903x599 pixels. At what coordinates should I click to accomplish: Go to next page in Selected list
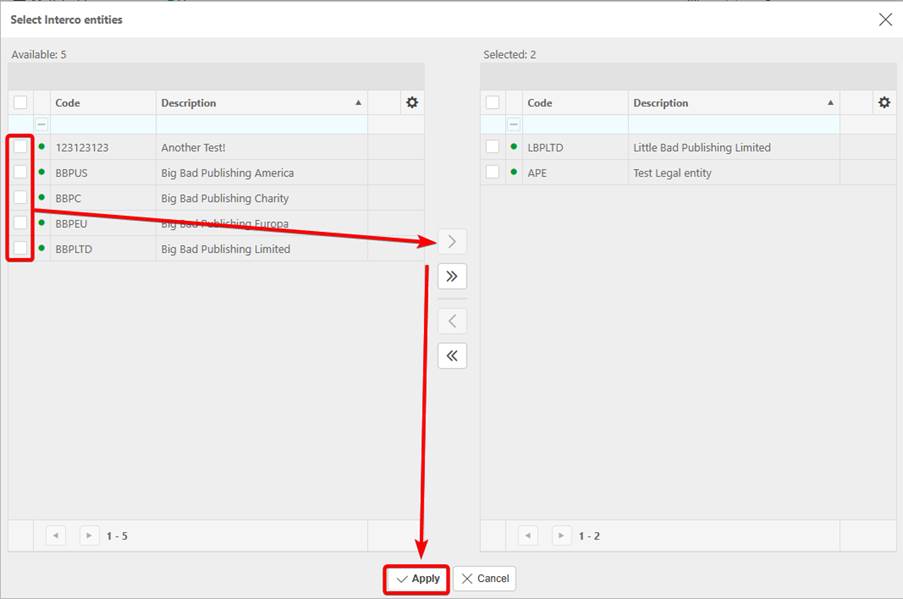click(561, 536)
